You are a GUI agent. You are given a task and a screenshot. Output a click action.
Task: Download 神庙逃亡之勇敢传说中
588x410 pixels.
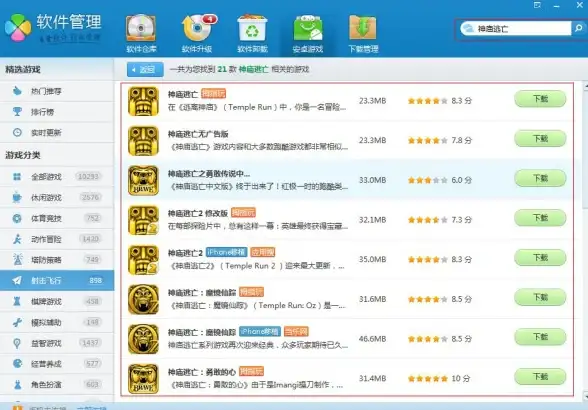tap(540, 178)
